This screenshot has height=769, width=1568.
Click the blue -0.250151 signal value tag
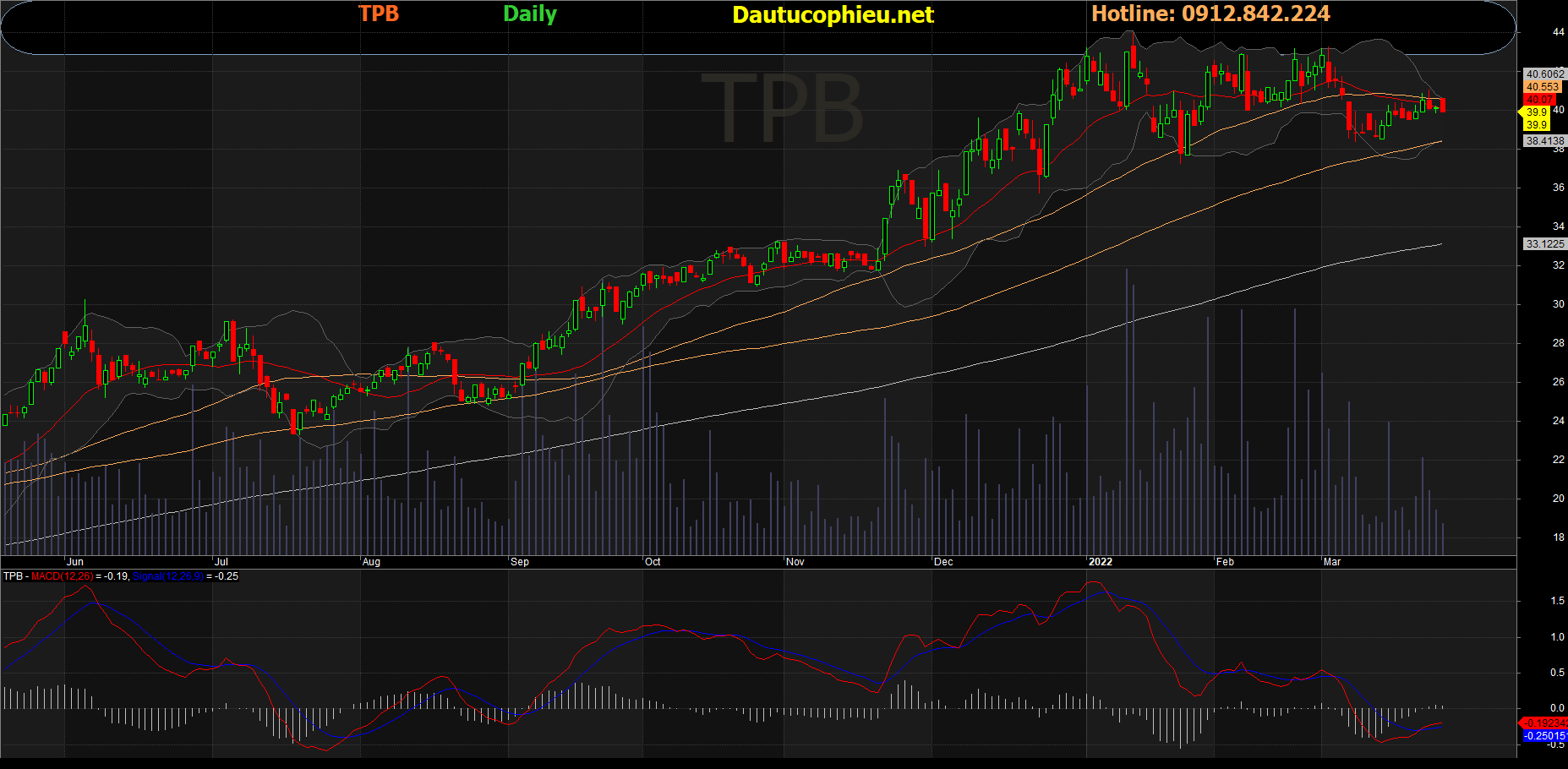tap(1544, 736)
